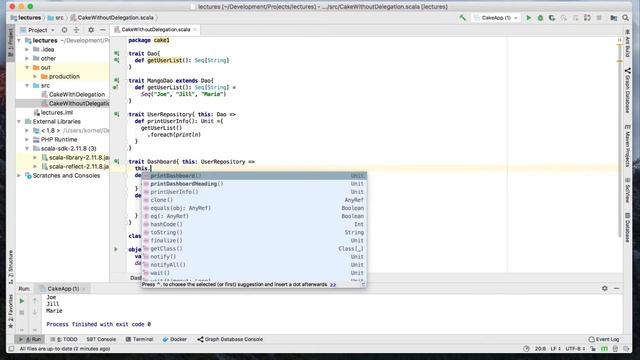This screenshot has height=360, width=640.
Task: Open Run panel settings gear
Action: pyautogui.click(x=604, y=289)
